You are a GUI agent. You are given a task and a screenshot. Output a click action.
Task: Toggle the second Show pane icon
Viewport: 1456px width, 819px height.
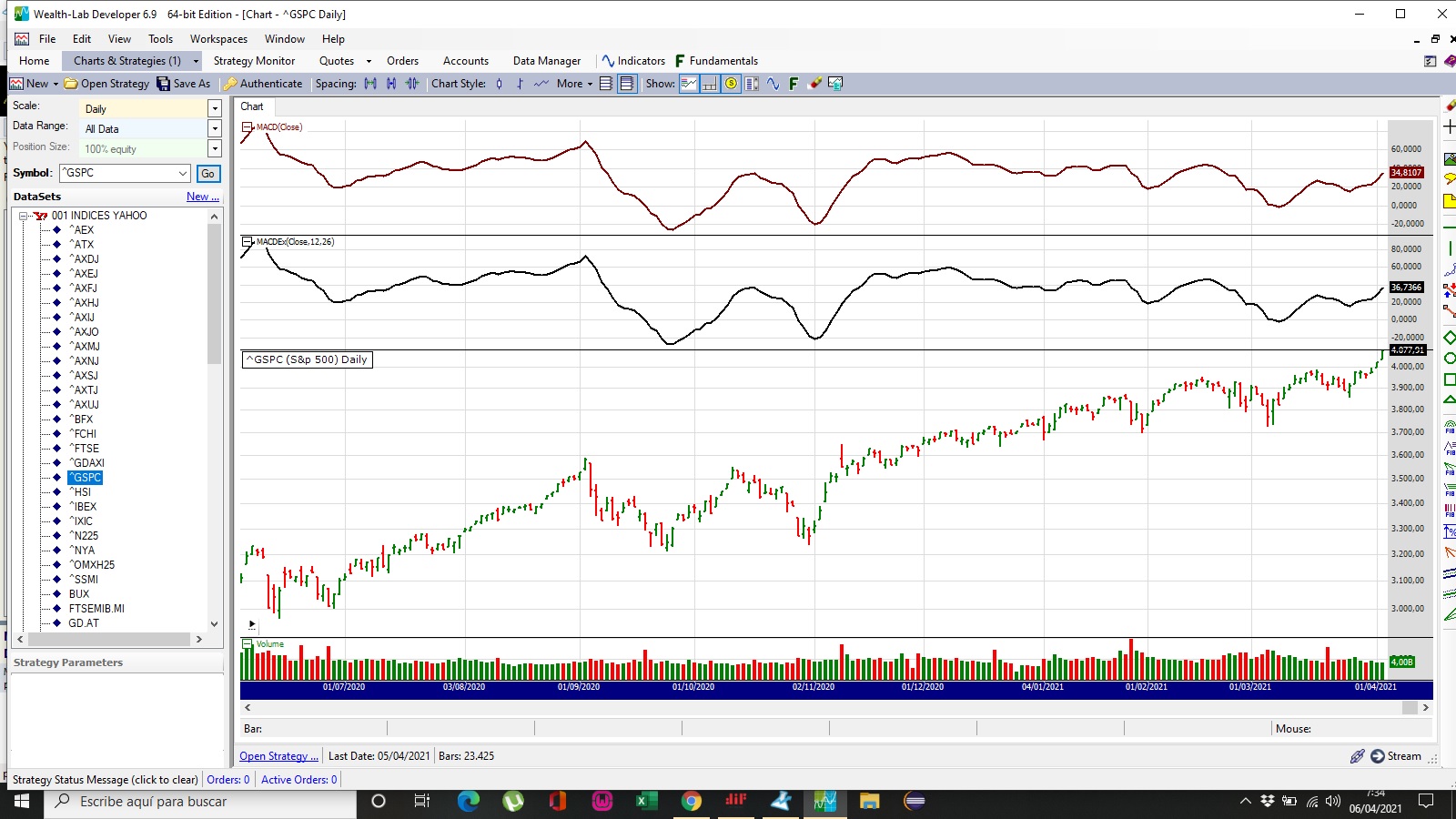[x=710, y=84]
